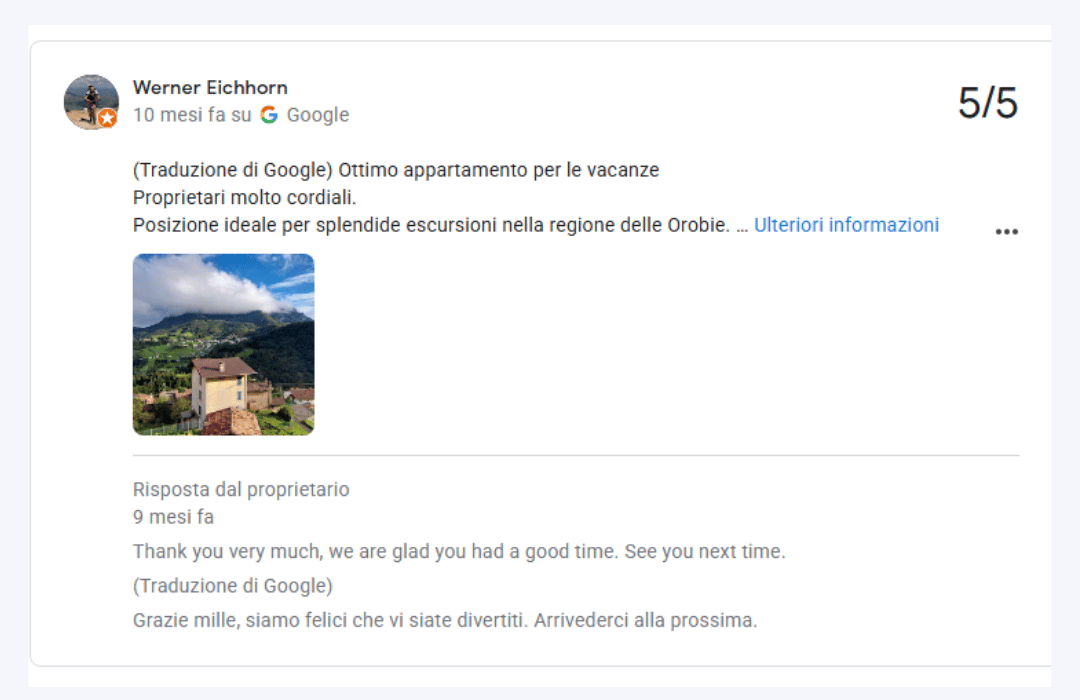Open the mountain house review photo
Screen dimensions: 1080x700
point(223,344)
